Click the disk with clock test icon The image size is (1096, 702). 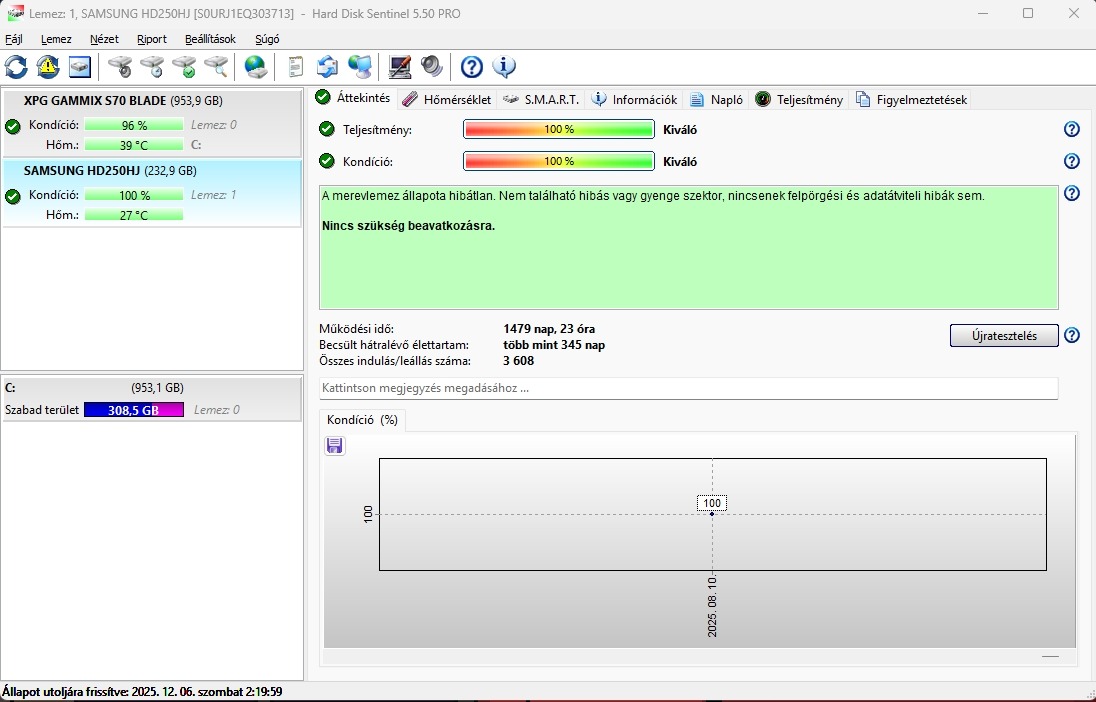tap(152, 66)
